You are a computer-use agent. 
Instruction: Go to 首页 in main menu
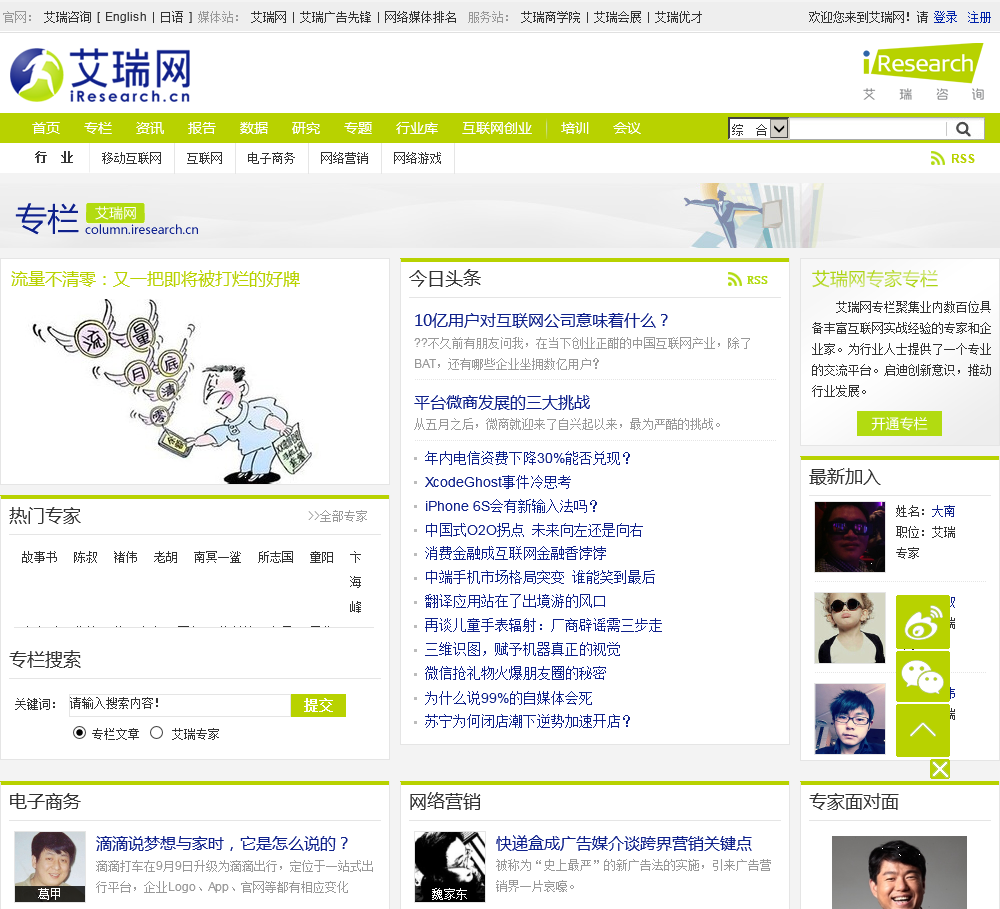(x=46, y=128)
